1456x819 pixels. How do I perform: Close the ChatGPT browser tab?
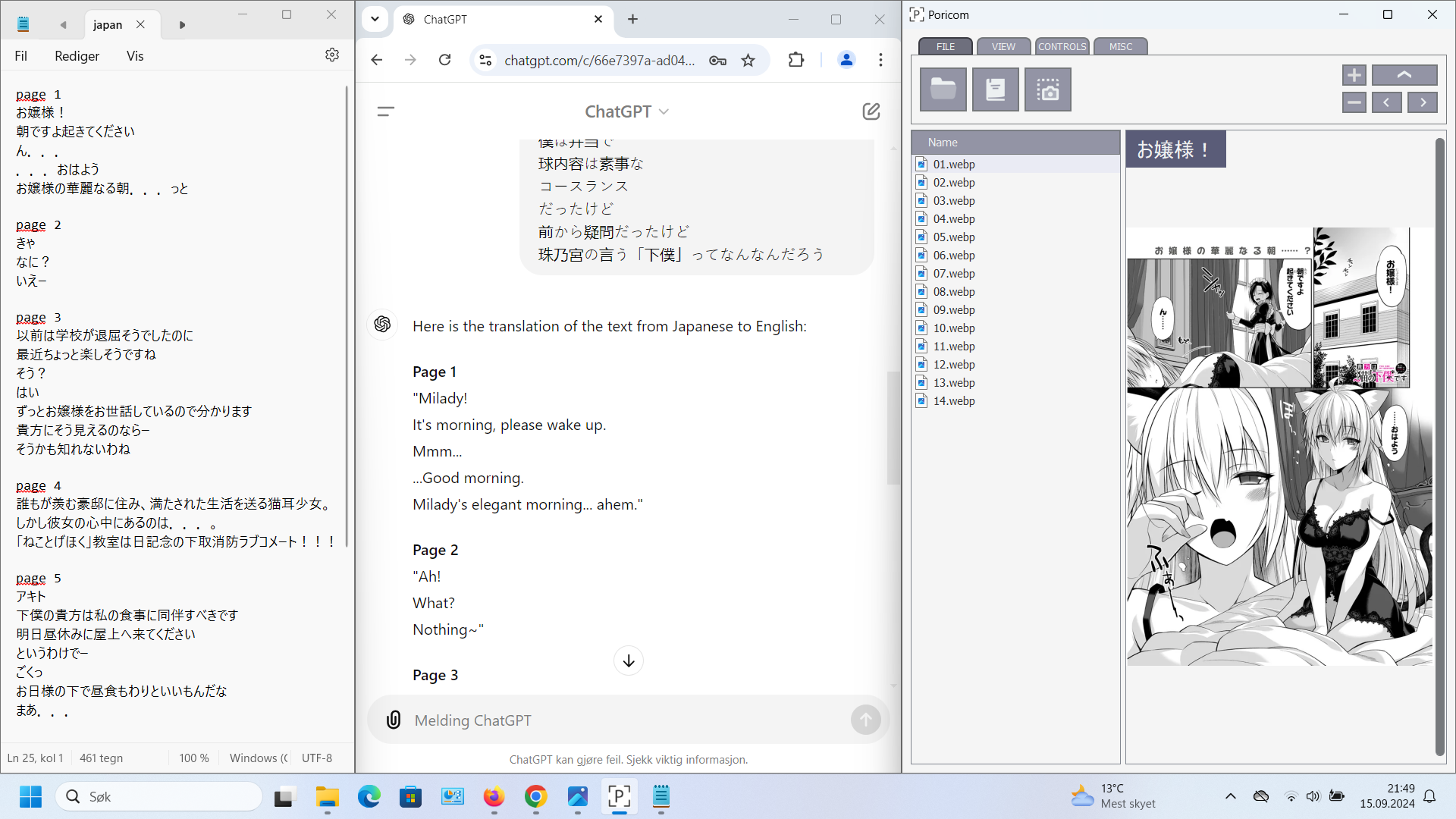click(x=598, y=19)
